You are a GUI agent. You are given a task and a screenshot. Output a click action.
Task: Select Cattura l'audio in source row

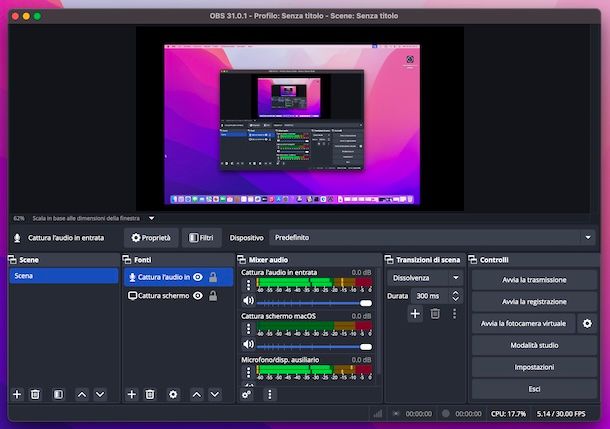(179, 277)
